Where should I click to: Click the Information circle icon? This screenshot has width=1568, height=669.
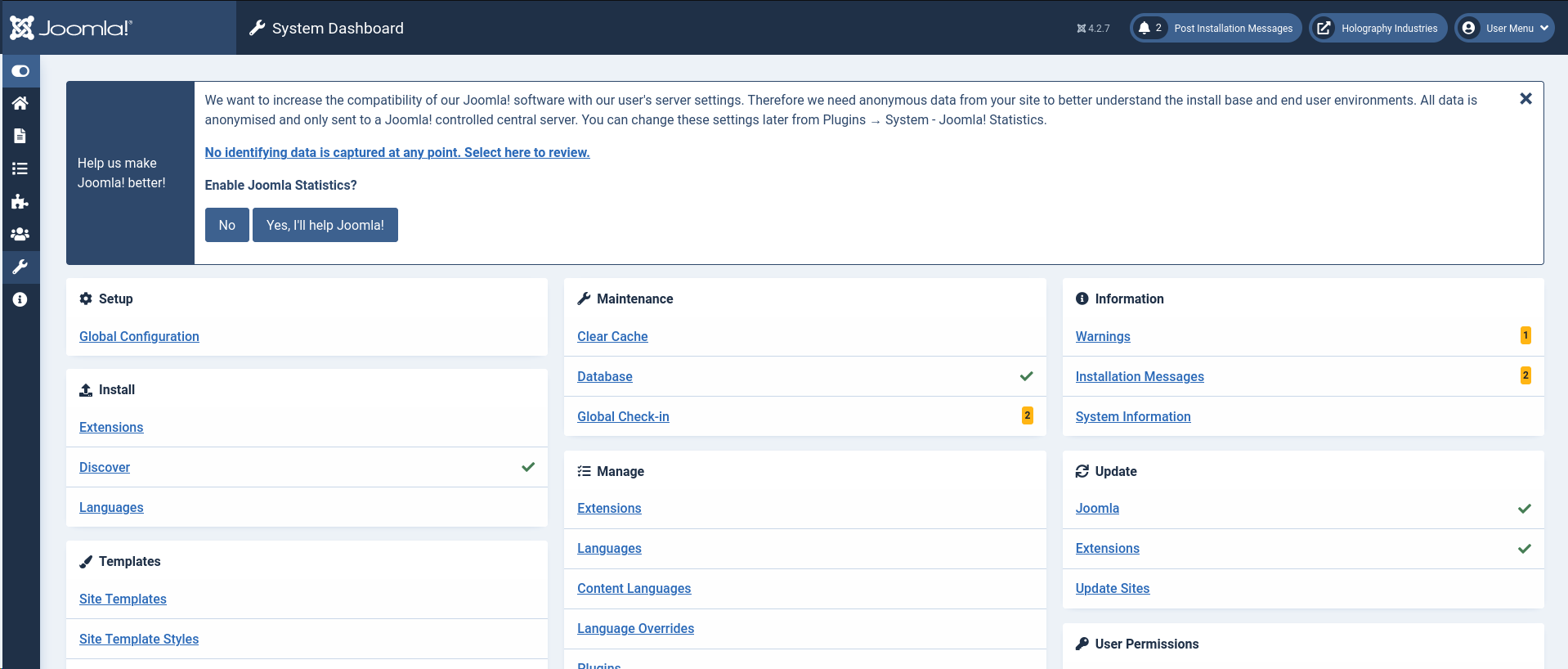[x=1082, y=299]
